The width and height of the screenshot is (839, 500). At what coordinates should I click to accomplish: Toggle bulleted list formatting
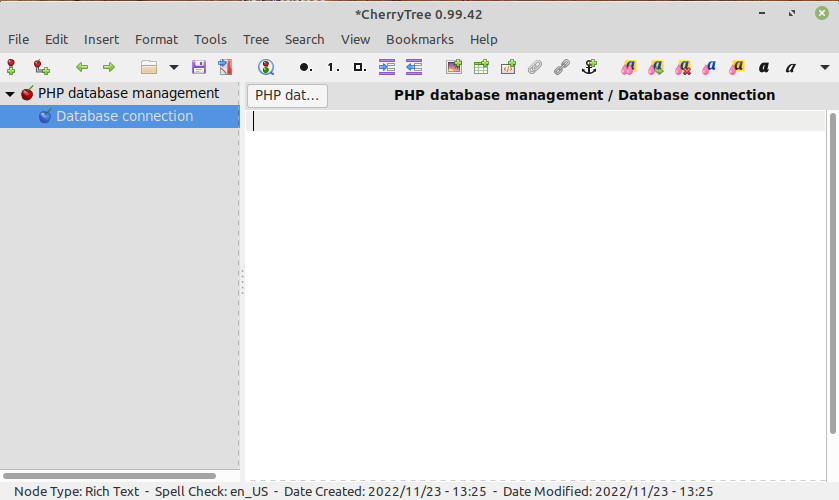(305, 67)
